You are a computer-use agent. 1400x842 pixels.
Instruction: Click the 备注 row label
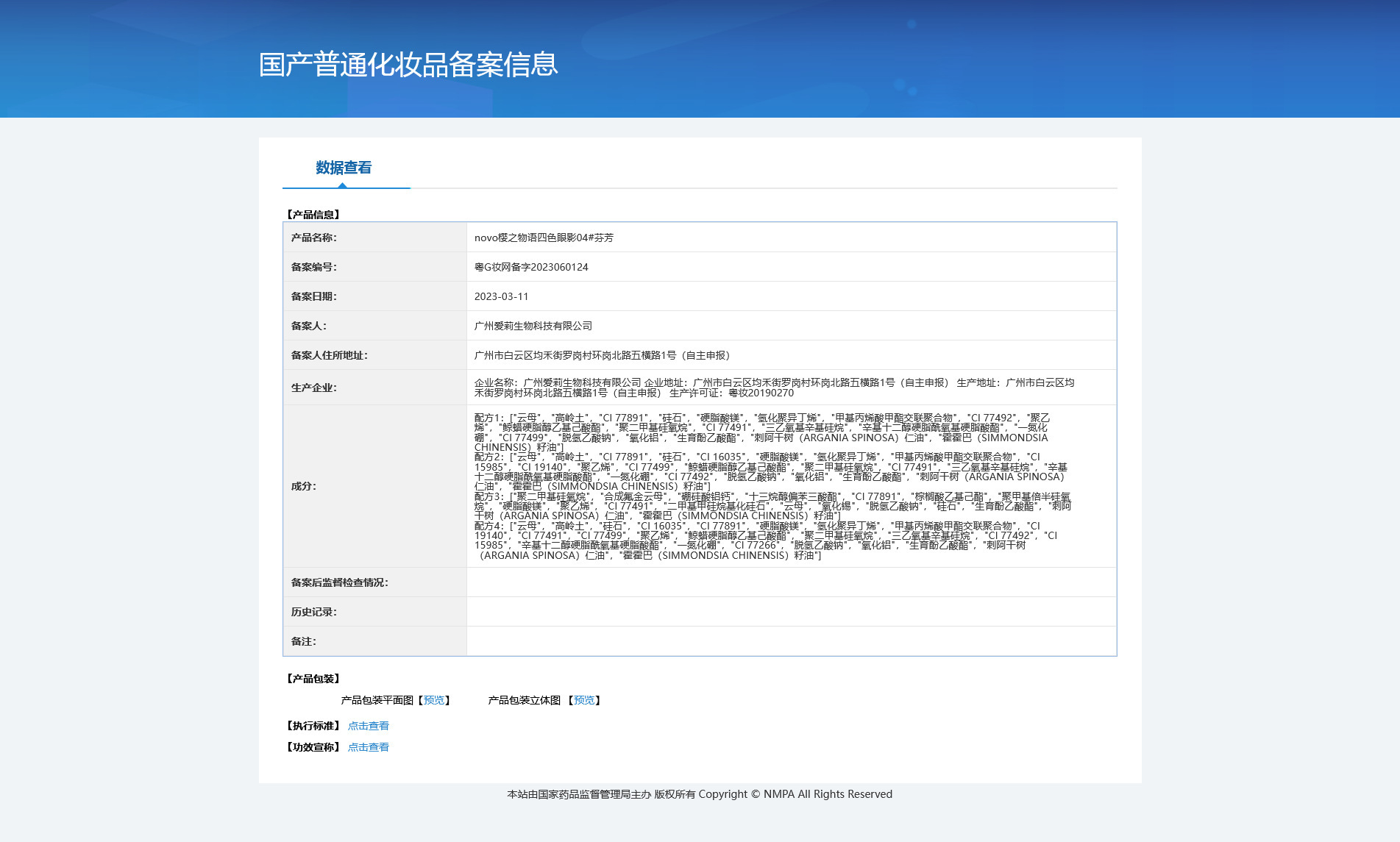click(303, 641)
